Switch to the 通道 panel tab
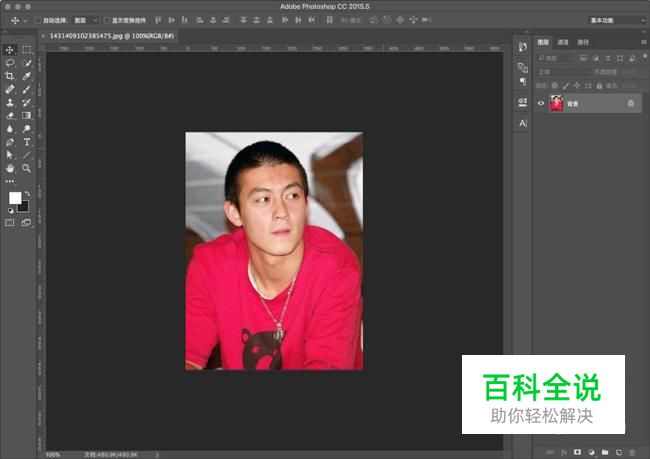 (563, 43)
